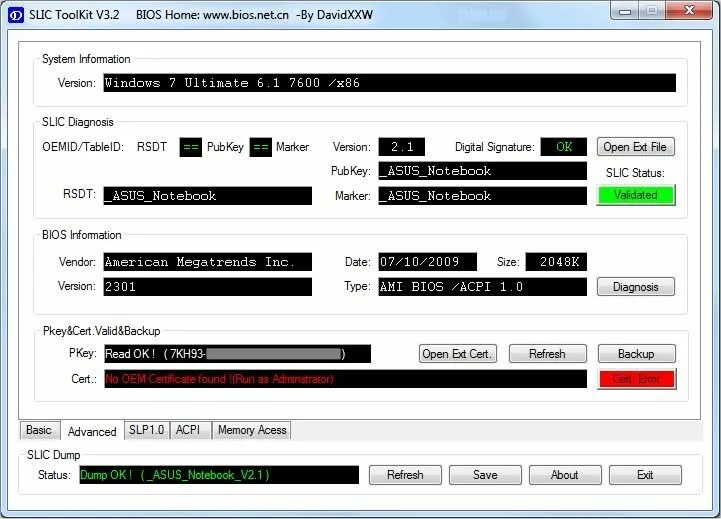
Task: Click the Marker field showing _ASUS_Notebook
Action: click(x=482, y=196)
